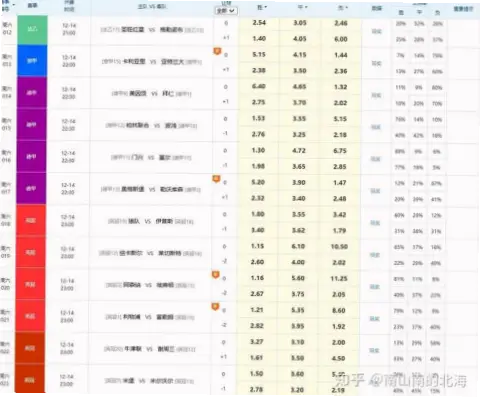
Task: Select win odds 5.15 in match 013
Action: click(x=259, y=55)
